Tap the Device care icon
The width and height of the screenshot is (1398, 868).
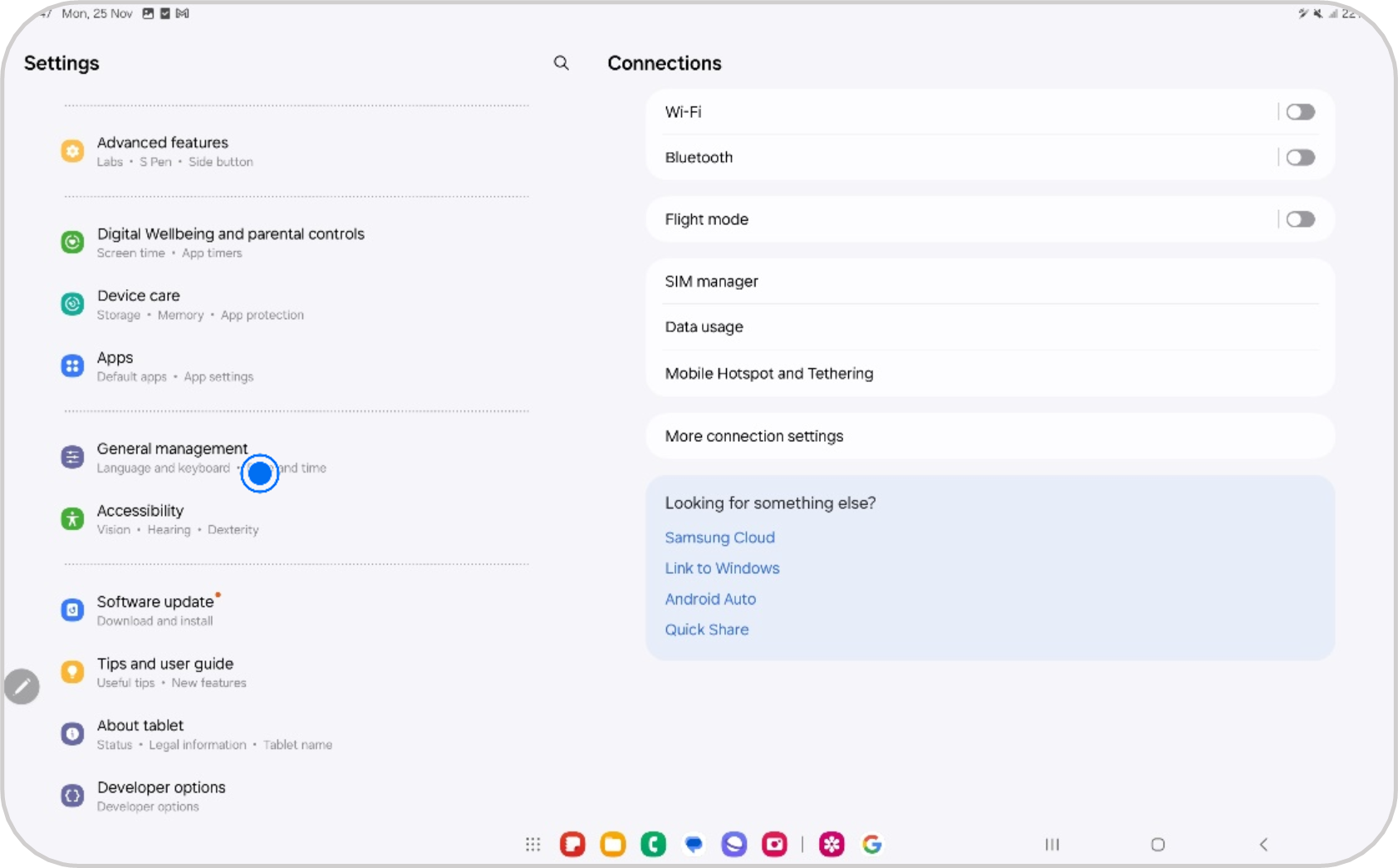click(73, 304)
